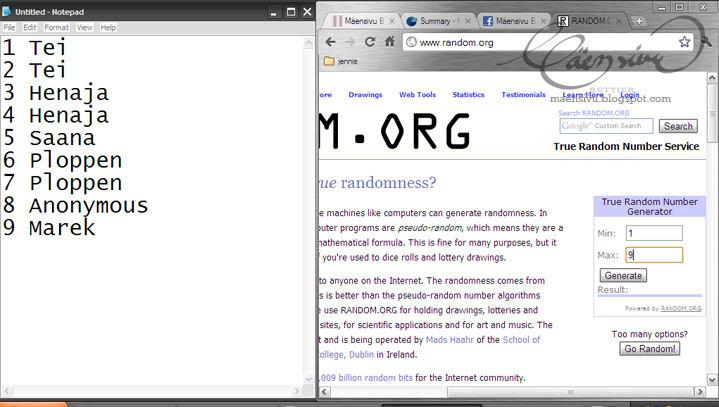Viewport: 719px width, 407px height.
Task: Click the '8 Anonymous' line in Notepad
Action: pyautogui.click(x=75, y=205)
